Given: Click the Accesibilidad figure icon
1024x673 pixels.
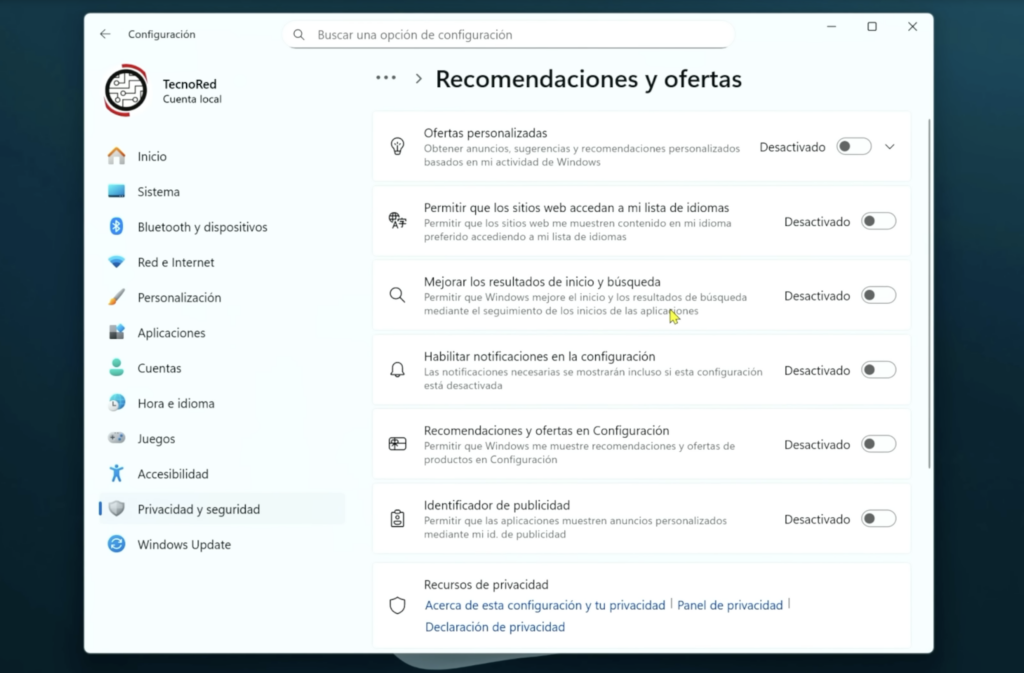Looking at the screenshot, I should pos(116,473).
